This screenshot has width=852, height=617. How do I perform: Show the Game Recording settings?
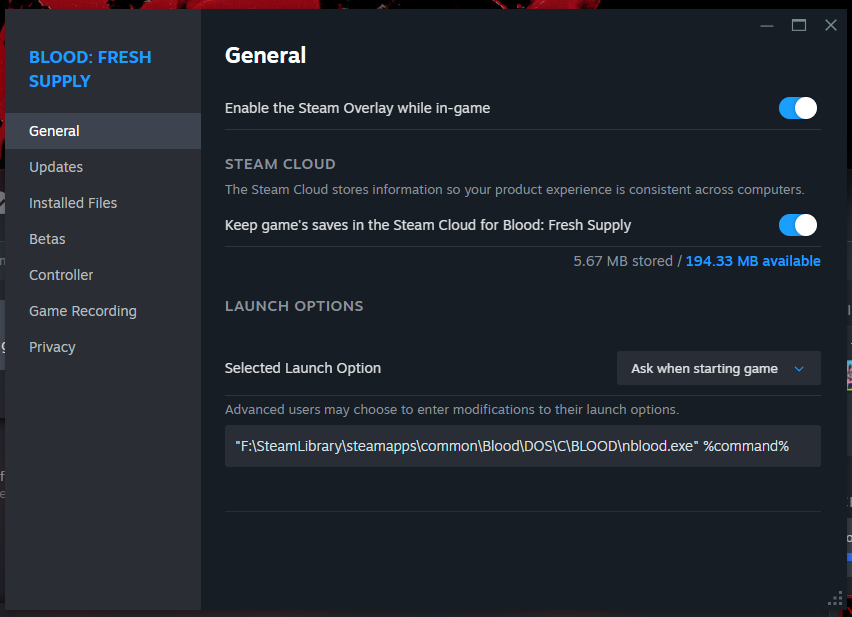pos(83,311)
